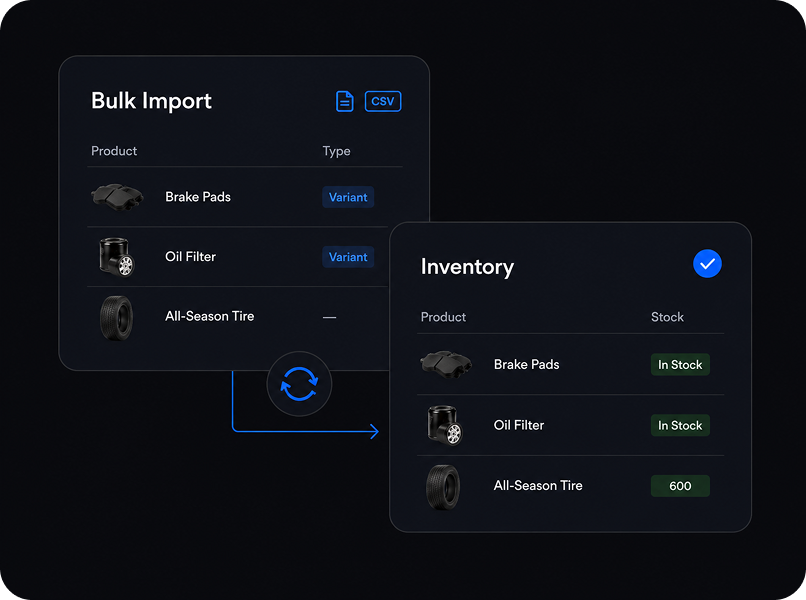Viewport: 806px width, 600px height.
Task: Click the Bulk Import title
Action: (x=151, y=101)
